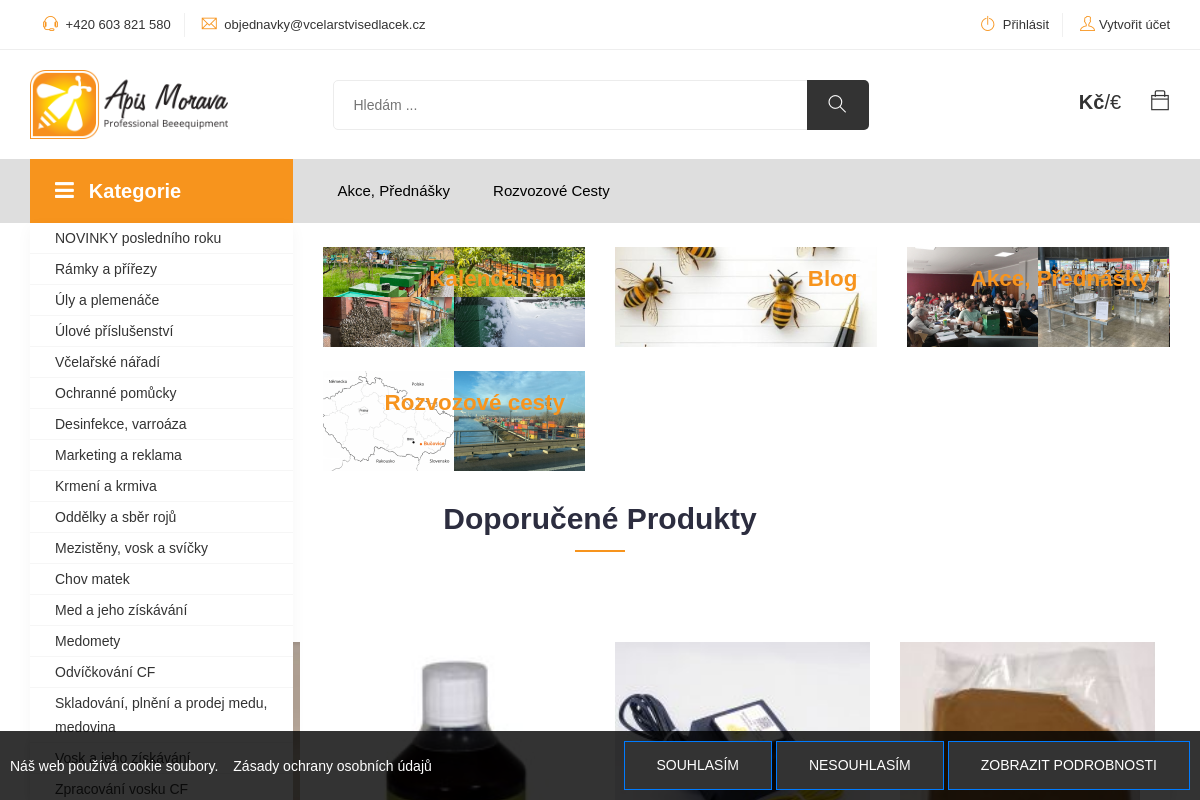Open Med a jeho získávání category
The image size is (1200, 800).
pos(121,610)
